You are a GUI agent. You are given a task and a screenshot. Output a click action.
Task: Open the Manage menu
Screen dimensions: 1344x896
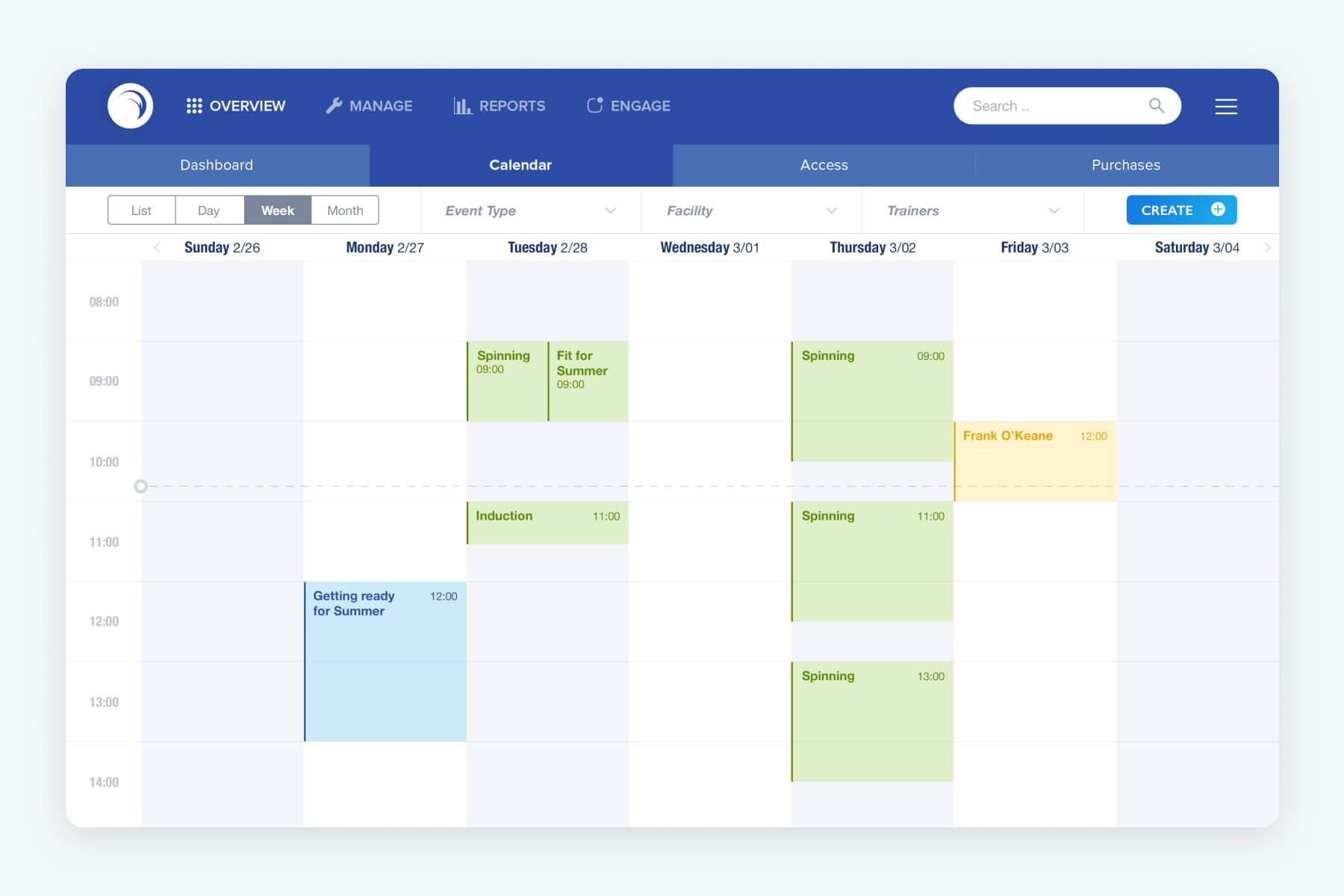tap(369, 106)
